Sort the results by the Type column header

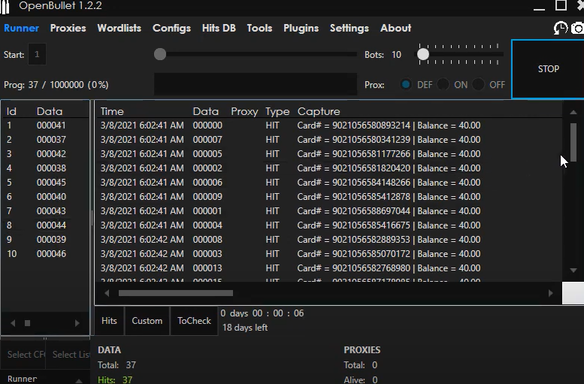coord(277,111)
